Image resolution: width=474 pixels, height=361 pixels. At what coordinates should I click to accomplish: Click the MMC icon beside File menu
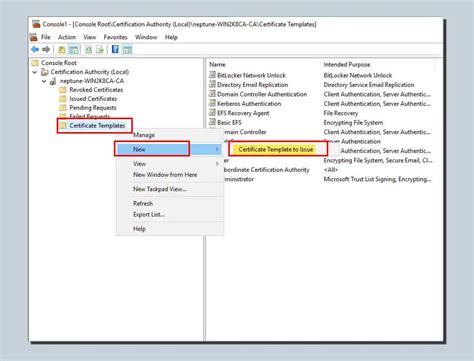(33, 37)
